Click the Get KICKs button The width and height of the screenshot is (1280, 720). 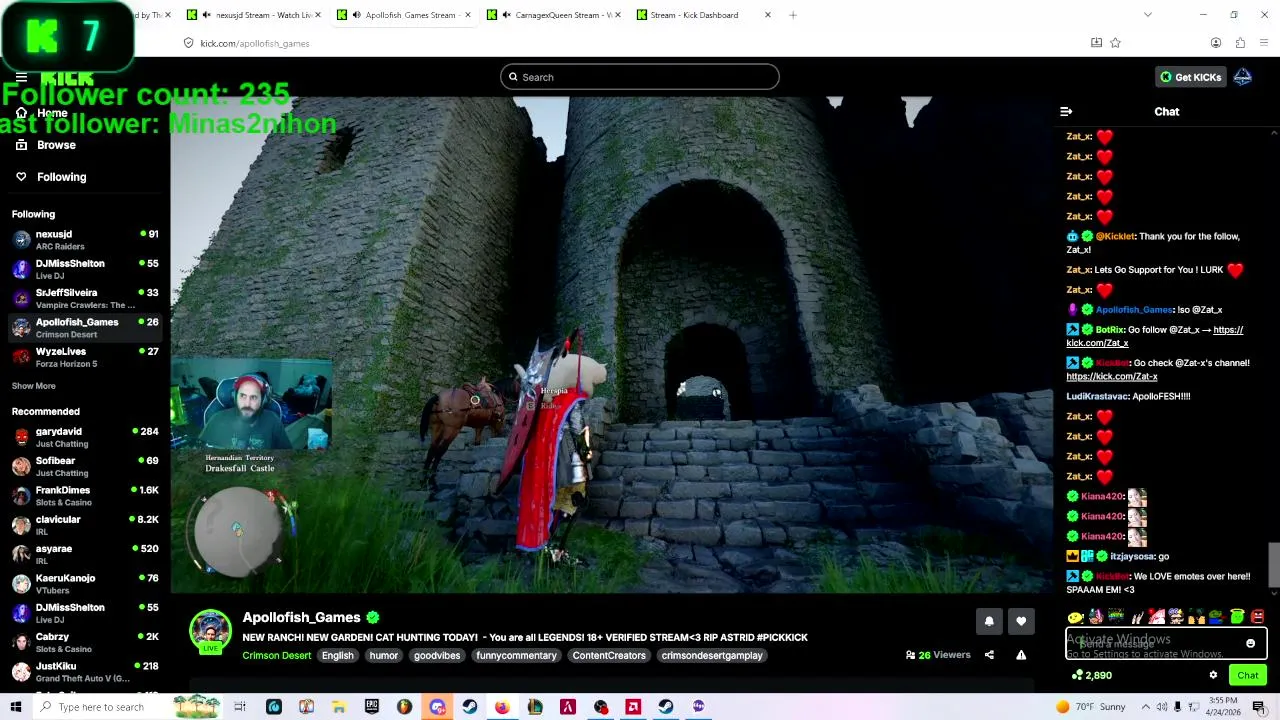click(1190, 77)
